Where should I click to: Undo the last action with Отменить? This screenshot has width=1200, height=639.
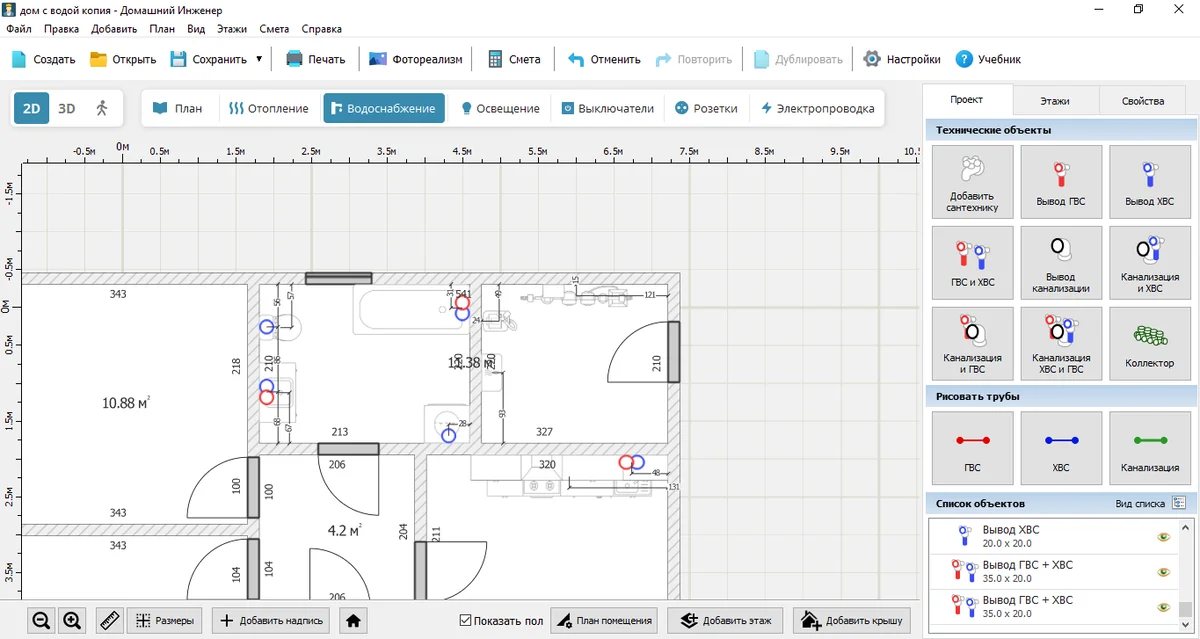pos(604,59)
